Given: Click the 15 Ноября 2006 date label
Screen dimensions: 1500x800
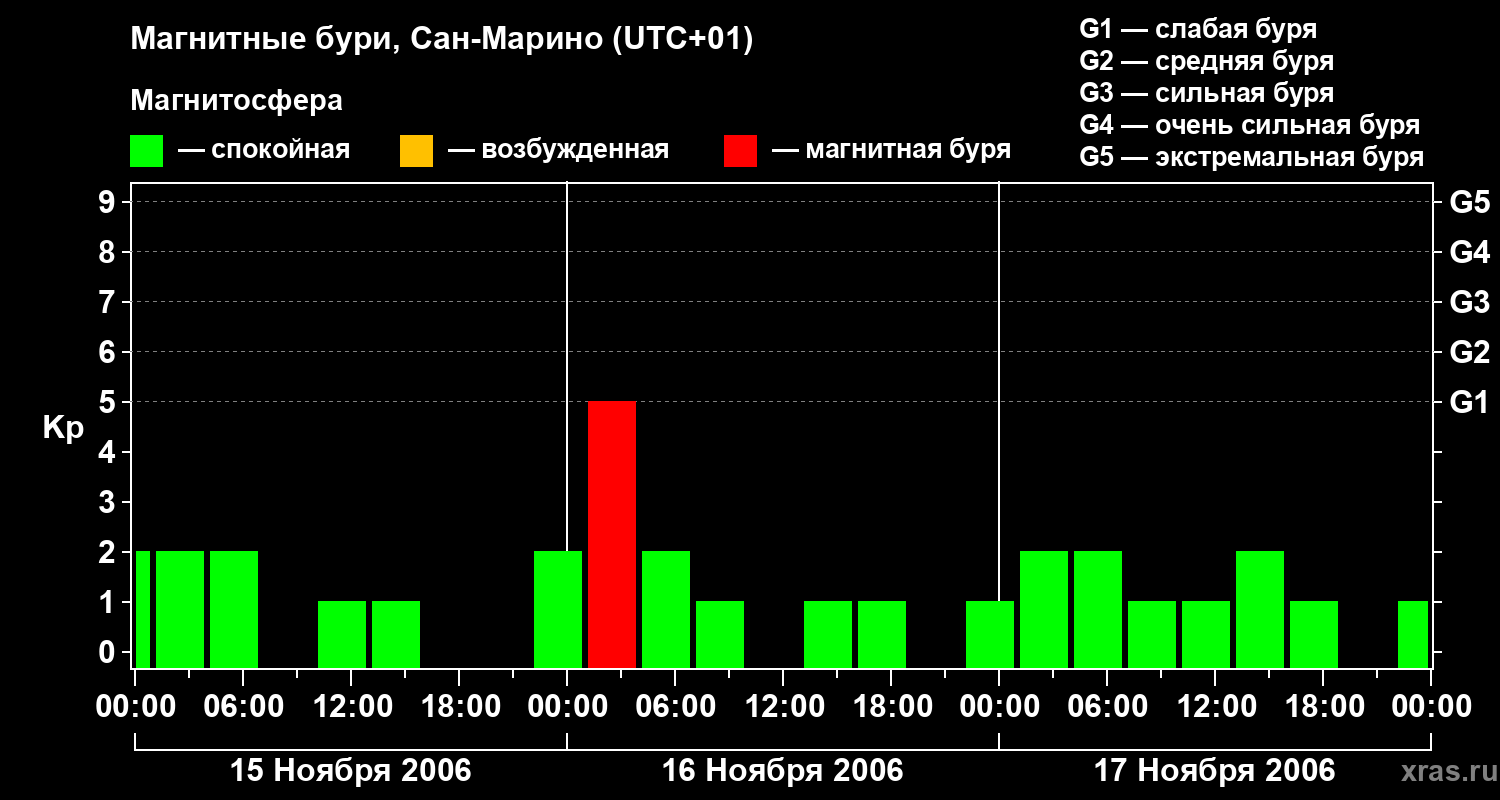Looking at the screenshot, I should point(351,770).
